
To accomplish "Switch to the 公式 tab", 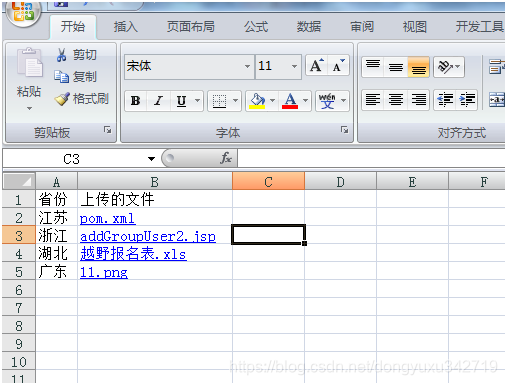I will click(256, 27).
